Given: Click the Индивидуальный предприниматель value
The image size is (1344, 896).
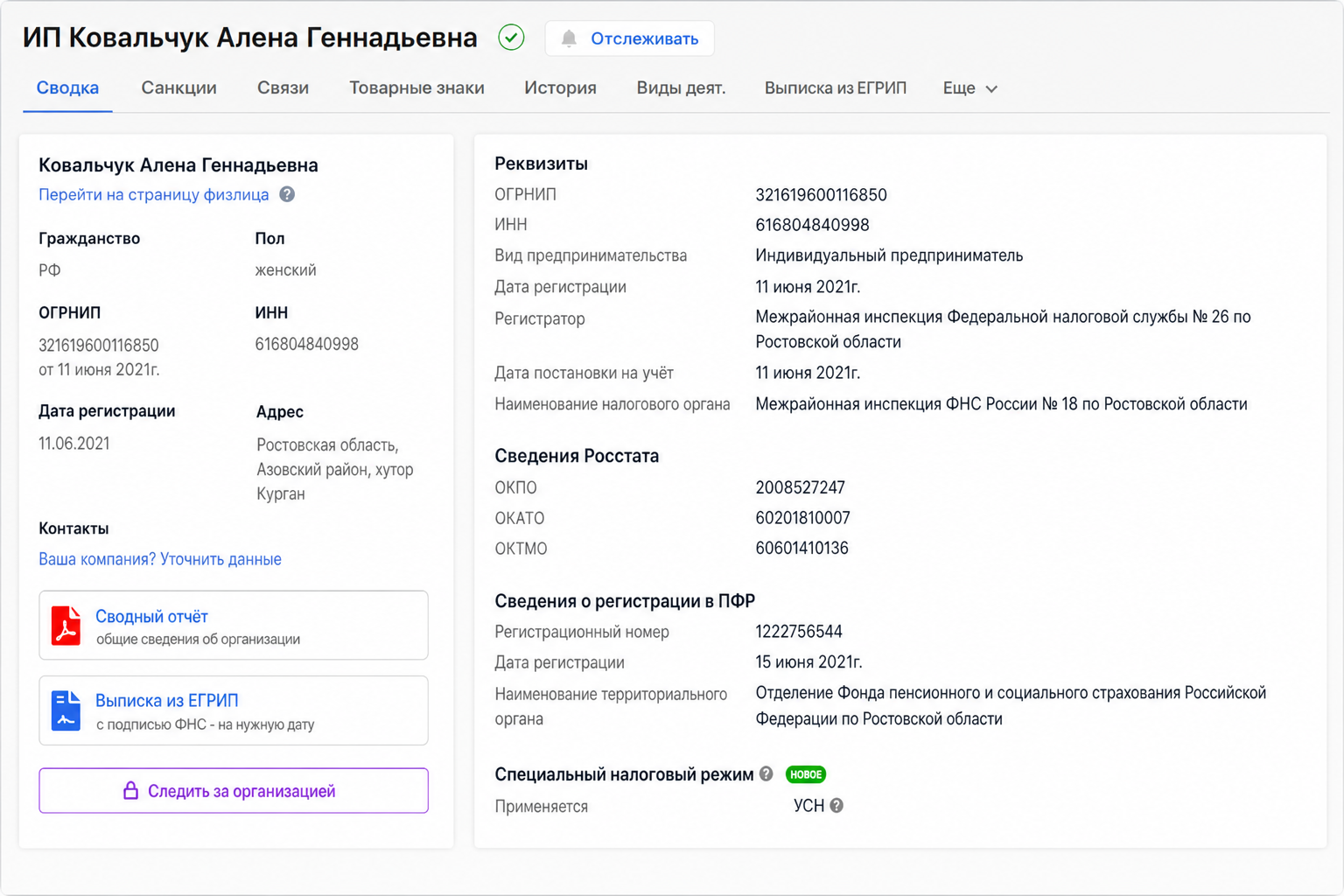Looking at the screenshot, I should 889,255.
